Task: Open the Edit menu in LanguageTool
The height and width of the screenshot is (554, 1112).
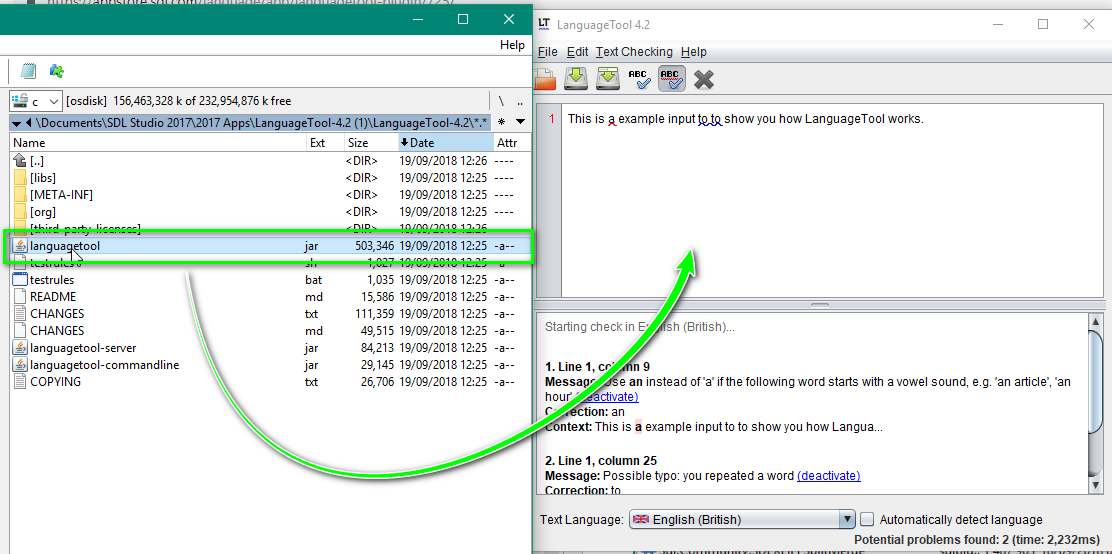Action: (x=577, y=52)
